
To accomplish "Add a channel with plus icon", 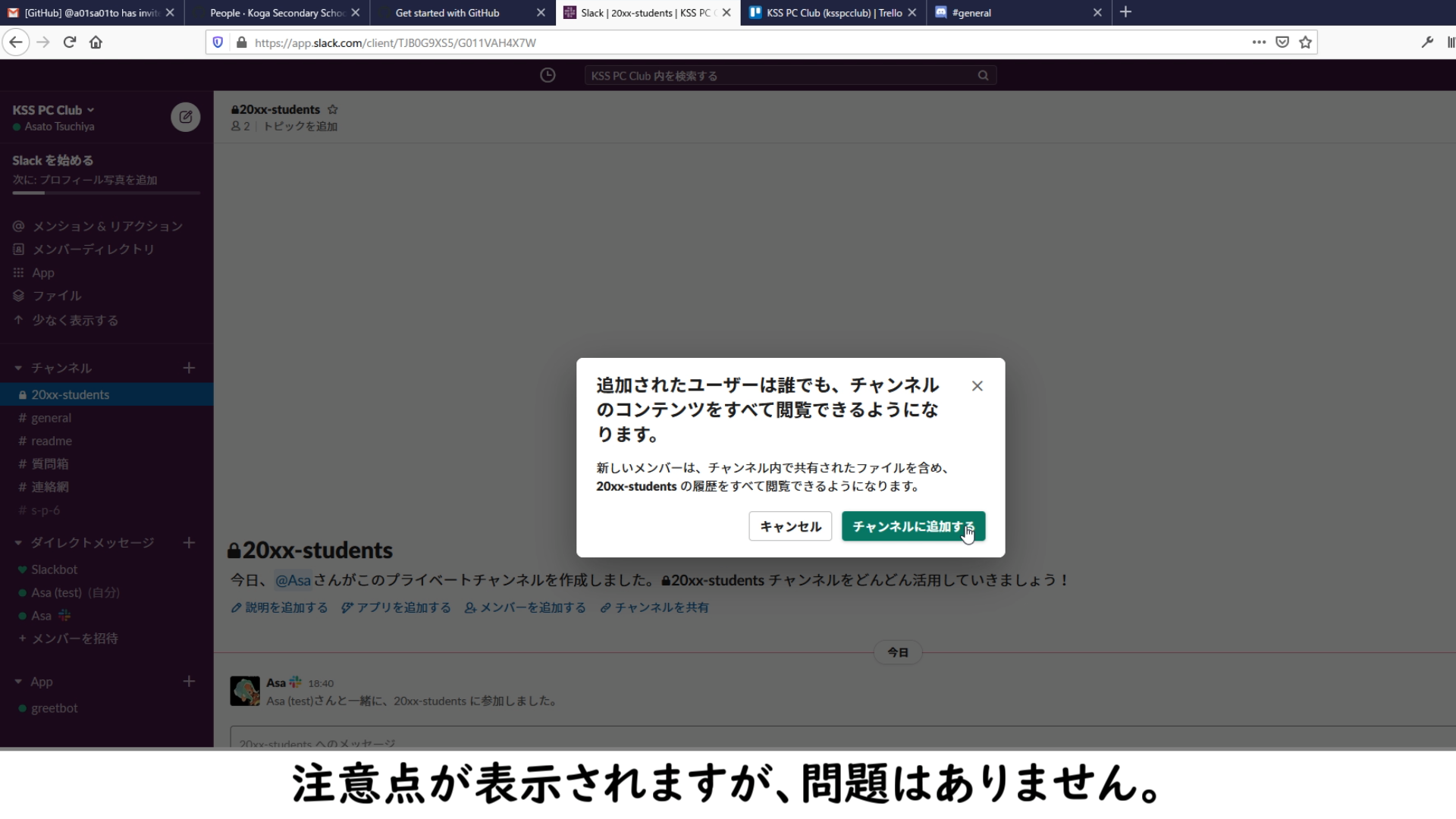I will 189,368.
